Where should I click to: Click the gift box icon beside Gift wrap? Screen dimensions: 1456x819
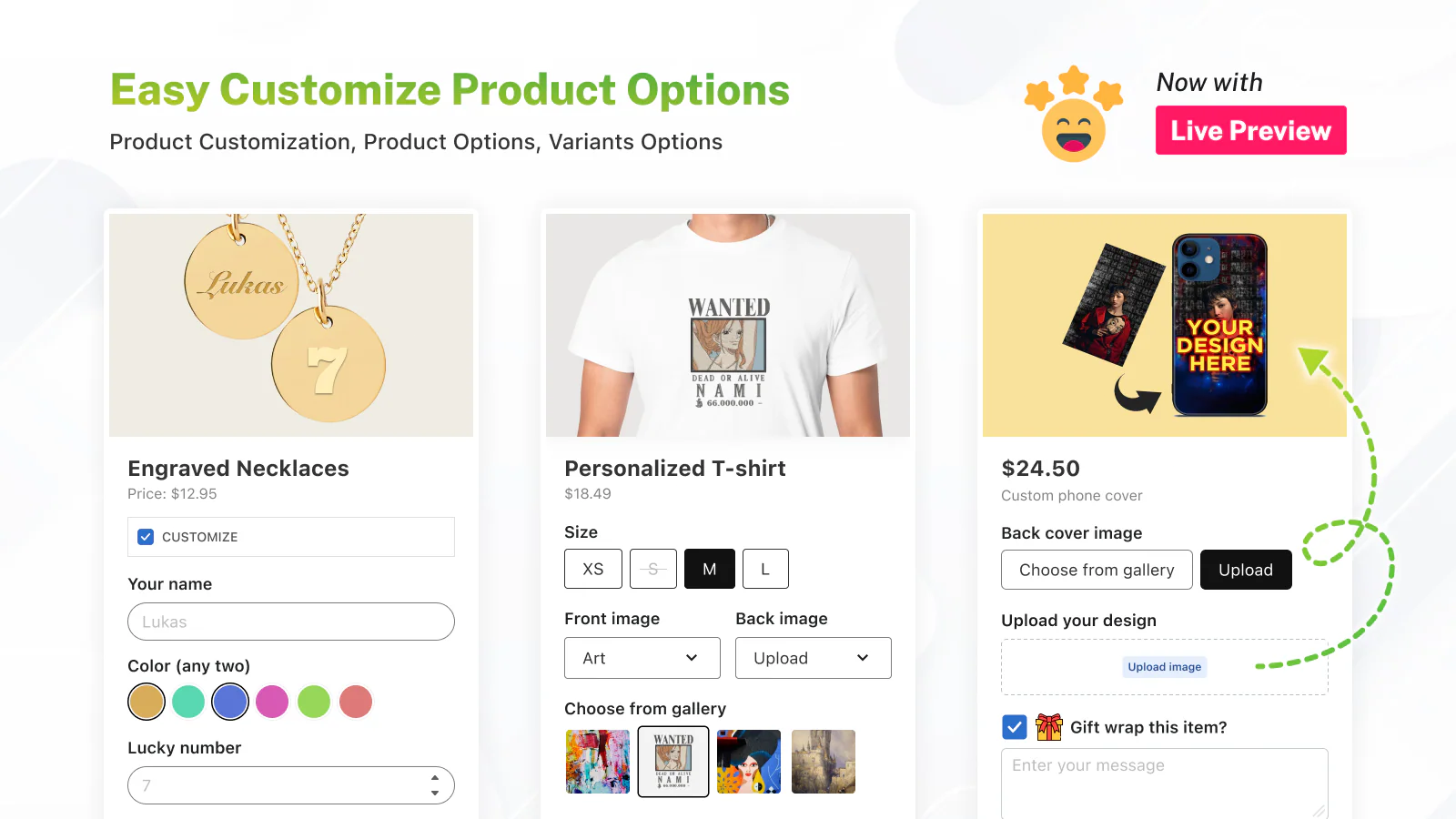1049,727
